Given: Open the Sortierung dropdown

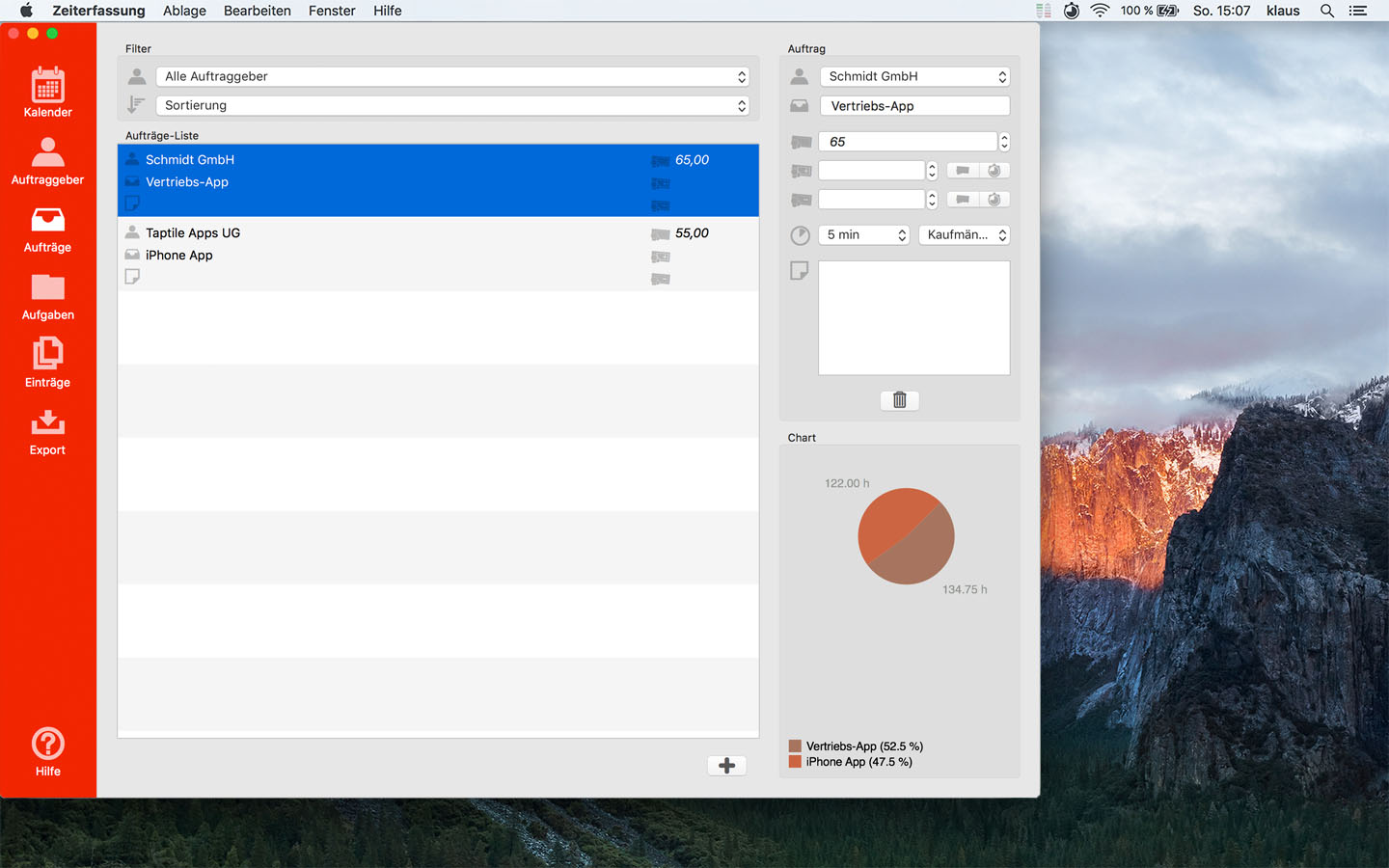Looking at the screenshot, I should pyautogui.click(x=452, y=106).
